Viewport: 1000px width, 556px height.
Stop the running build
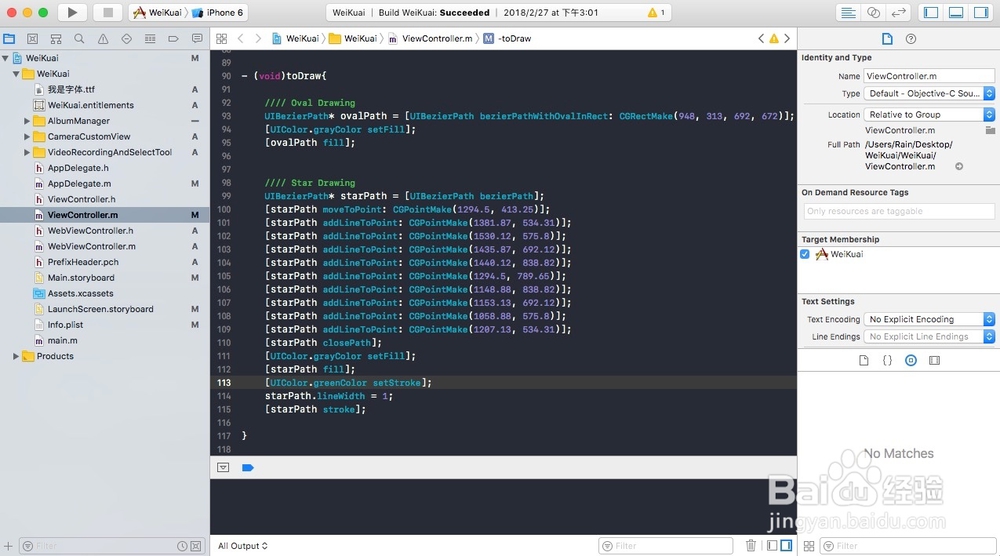(108, 12)
